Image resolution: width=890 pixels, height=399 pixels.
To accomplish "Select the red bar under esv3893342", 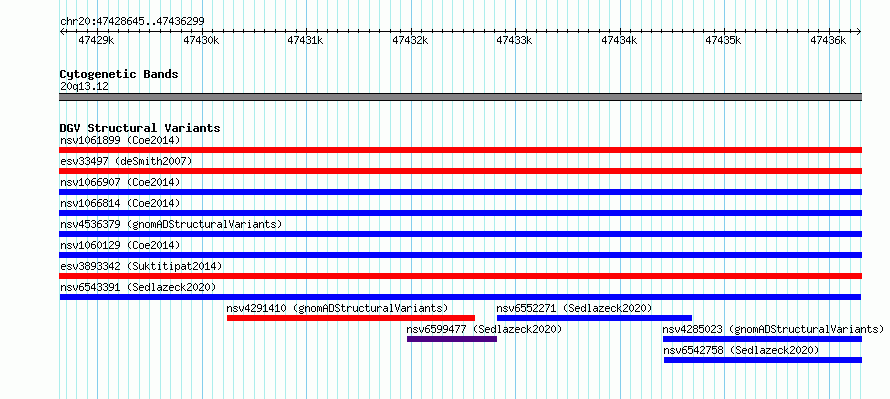I will pyautogui.click(x=460, y=276).
